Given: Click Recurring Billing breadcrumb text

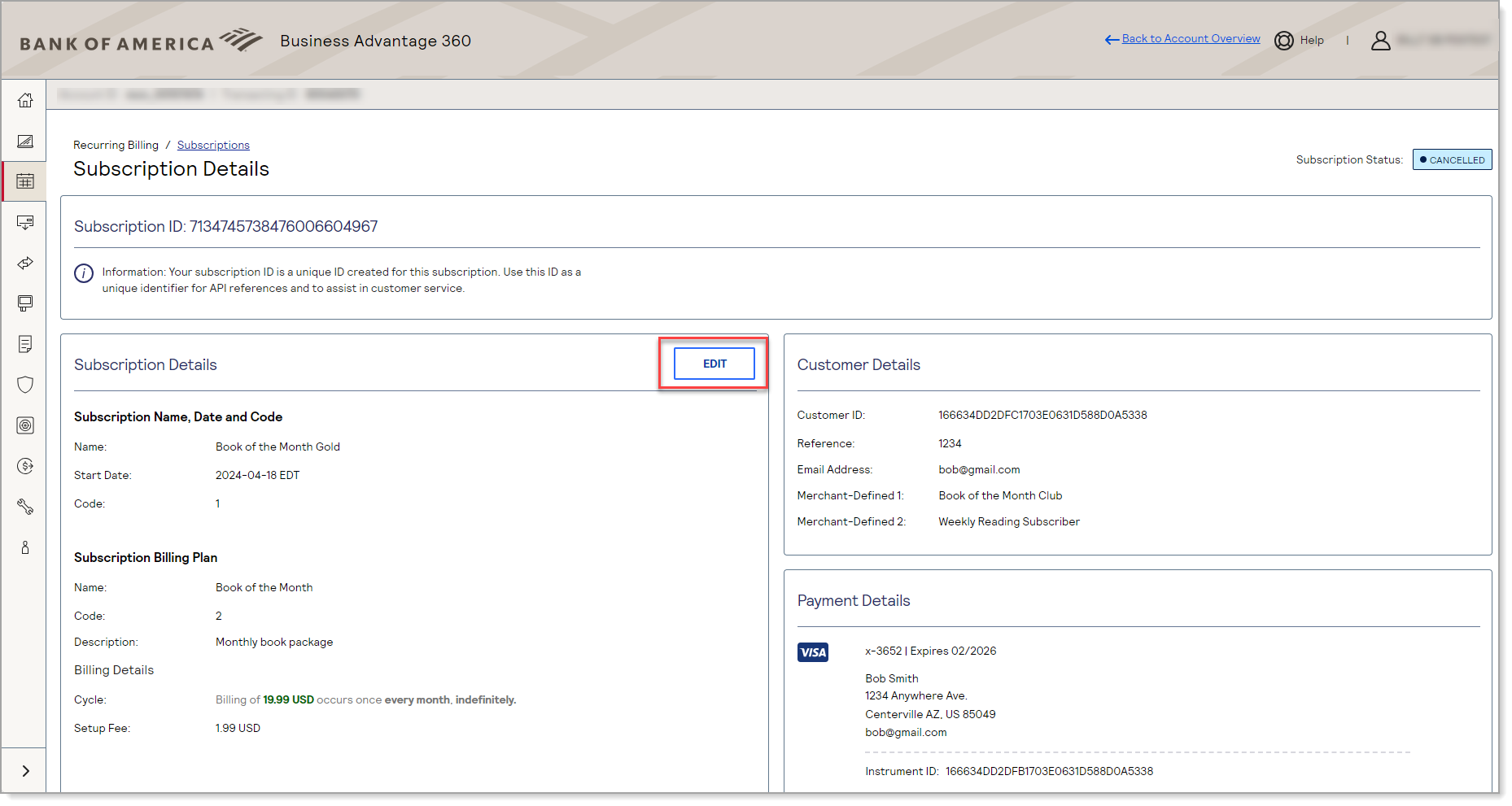Looking at the screenshot, I should click(116, 146).
